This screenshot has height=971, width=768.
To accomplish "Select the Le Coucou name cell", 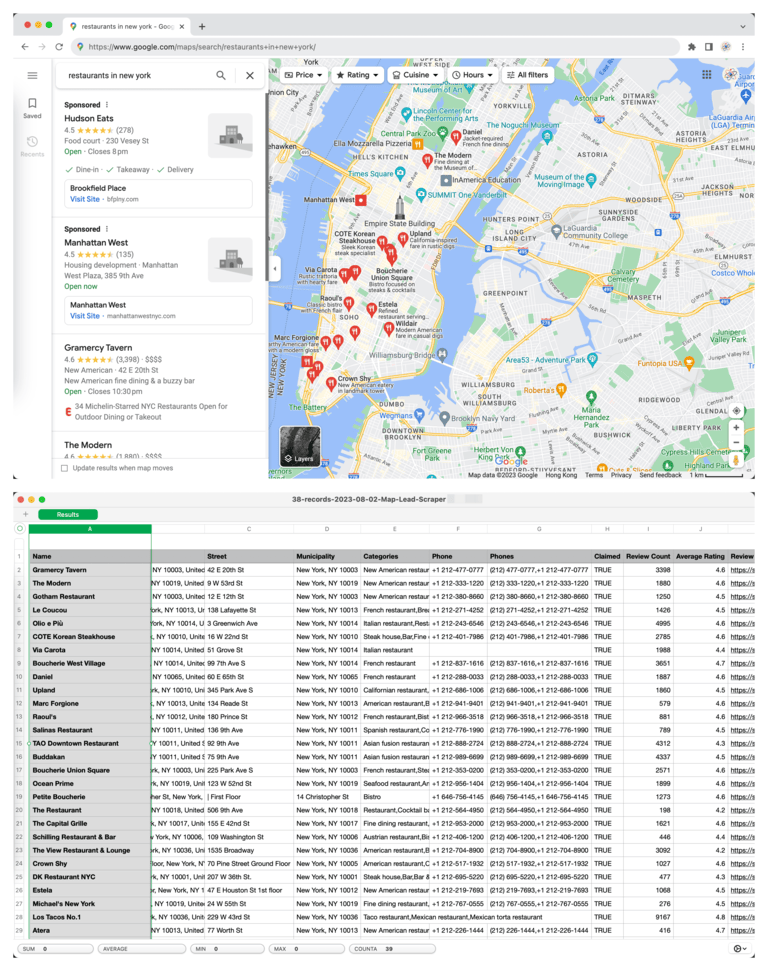I will tap(90, 610).
